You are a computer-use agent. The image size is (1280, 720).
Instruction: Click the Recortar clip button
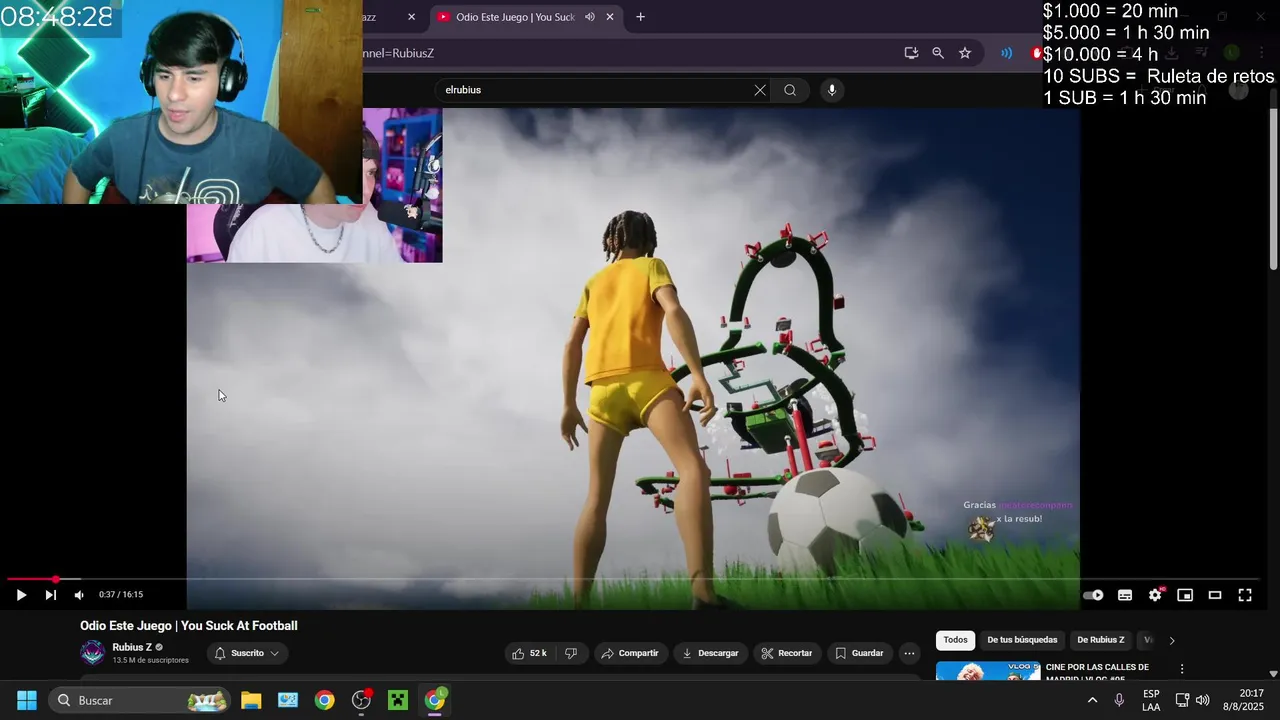tap(786, 653)
